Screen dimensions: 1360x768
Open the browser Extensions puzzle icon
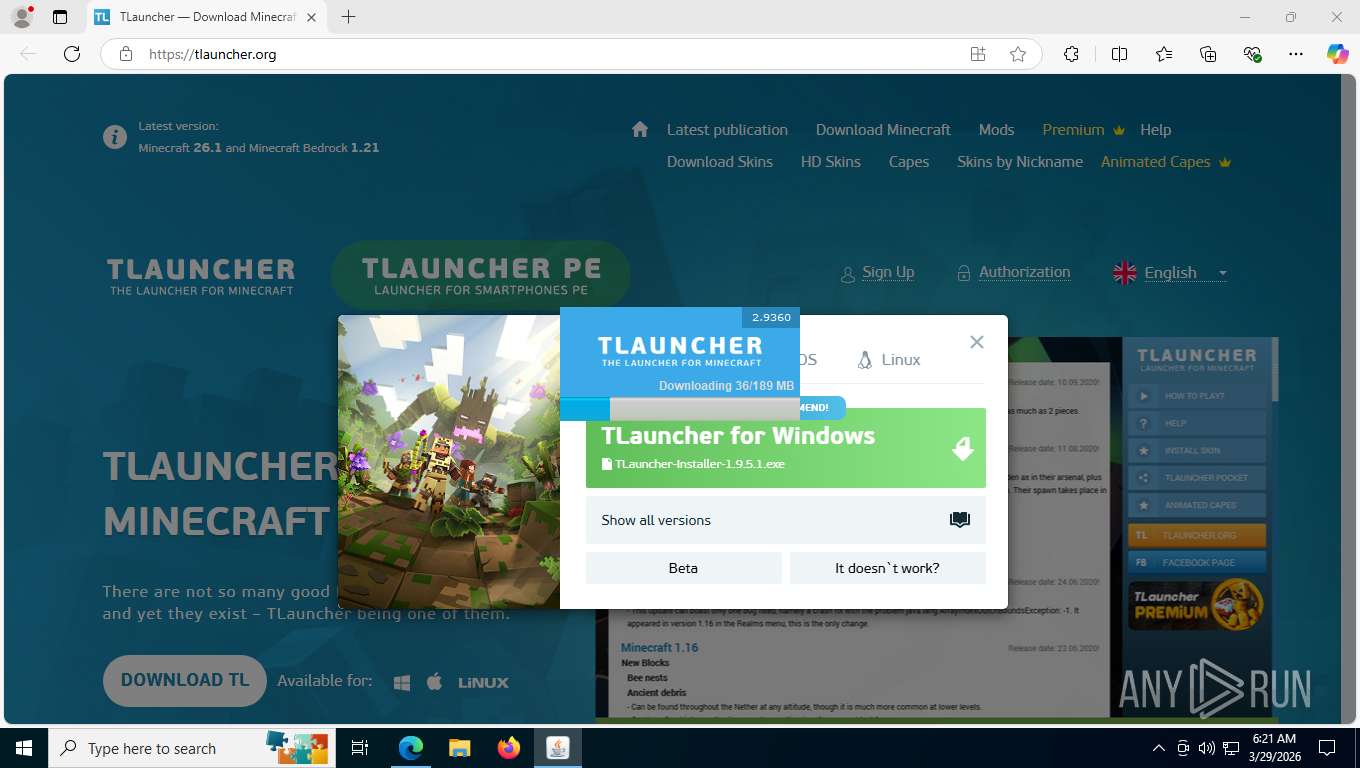coord(1071,54)
